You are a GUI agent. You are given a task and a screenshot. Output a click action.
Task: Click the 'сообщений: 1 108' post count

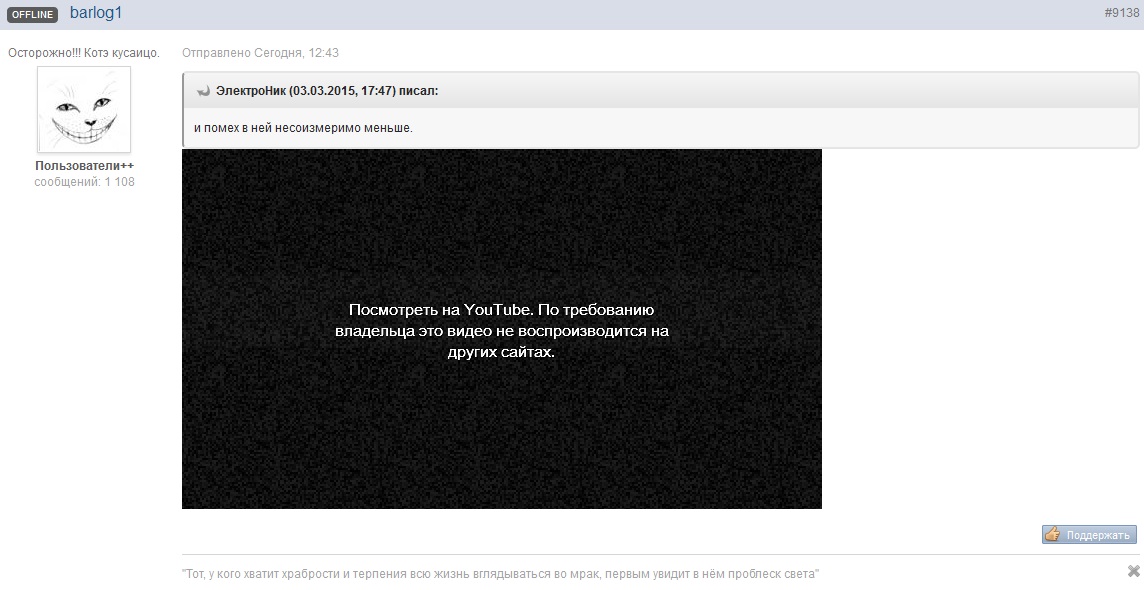point(84,182)
